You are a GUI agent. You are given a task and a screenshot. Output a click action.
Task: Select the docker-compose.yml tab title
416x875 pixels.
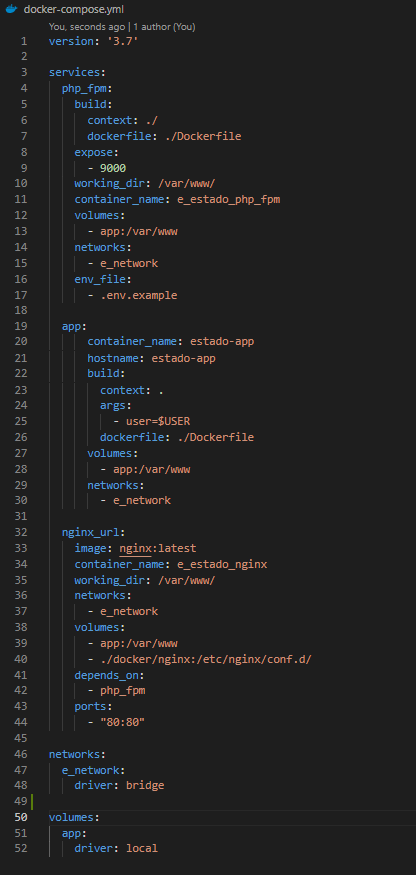point(74,9)
